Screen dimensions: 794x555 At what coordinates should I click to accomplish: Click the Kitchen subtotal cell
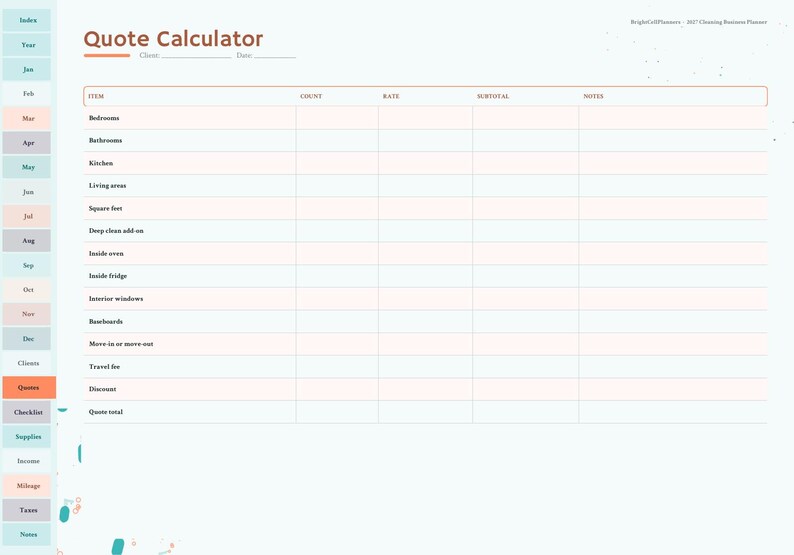[526, 163]
